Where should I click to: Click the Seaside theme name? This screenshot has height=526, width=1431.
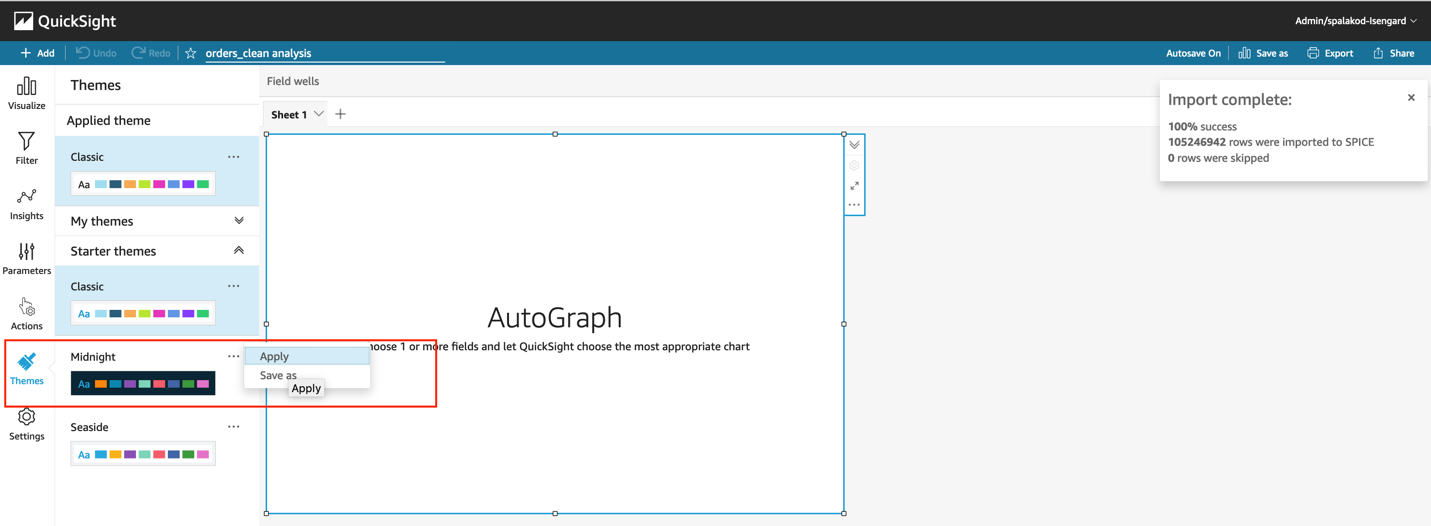coord(89,427)
